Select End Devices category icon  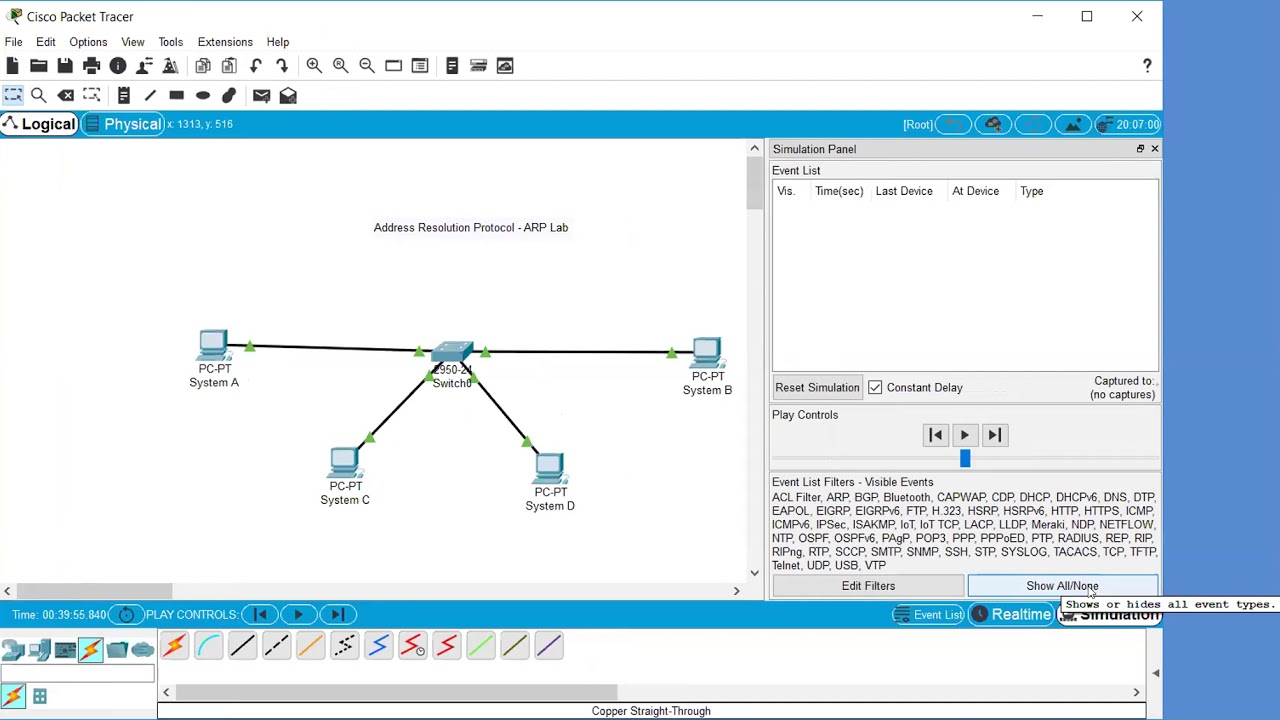pyautogui.click(x=39, y=650)
